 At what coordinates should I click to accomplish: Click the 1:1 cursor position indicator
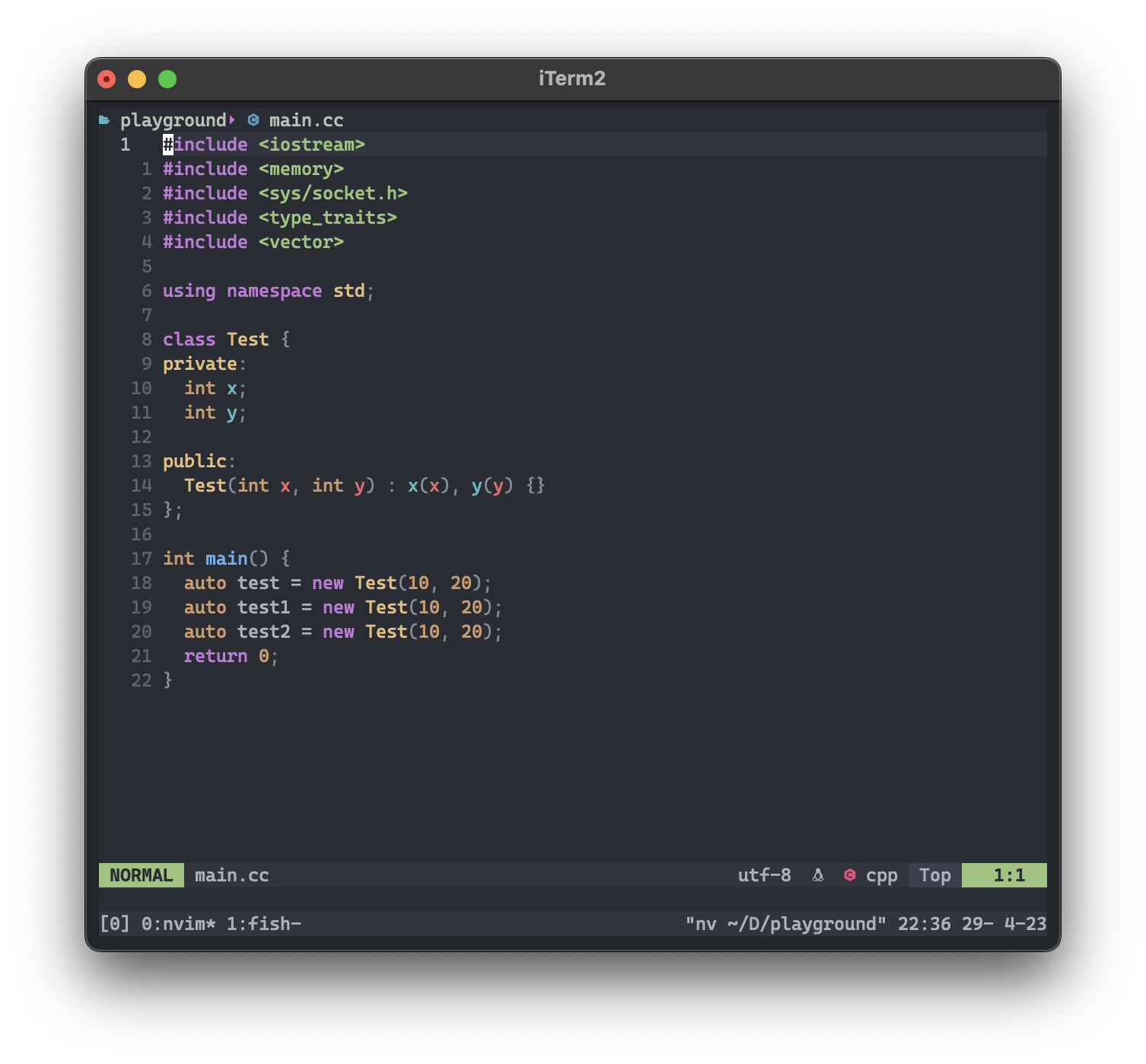pos(1004,875)
